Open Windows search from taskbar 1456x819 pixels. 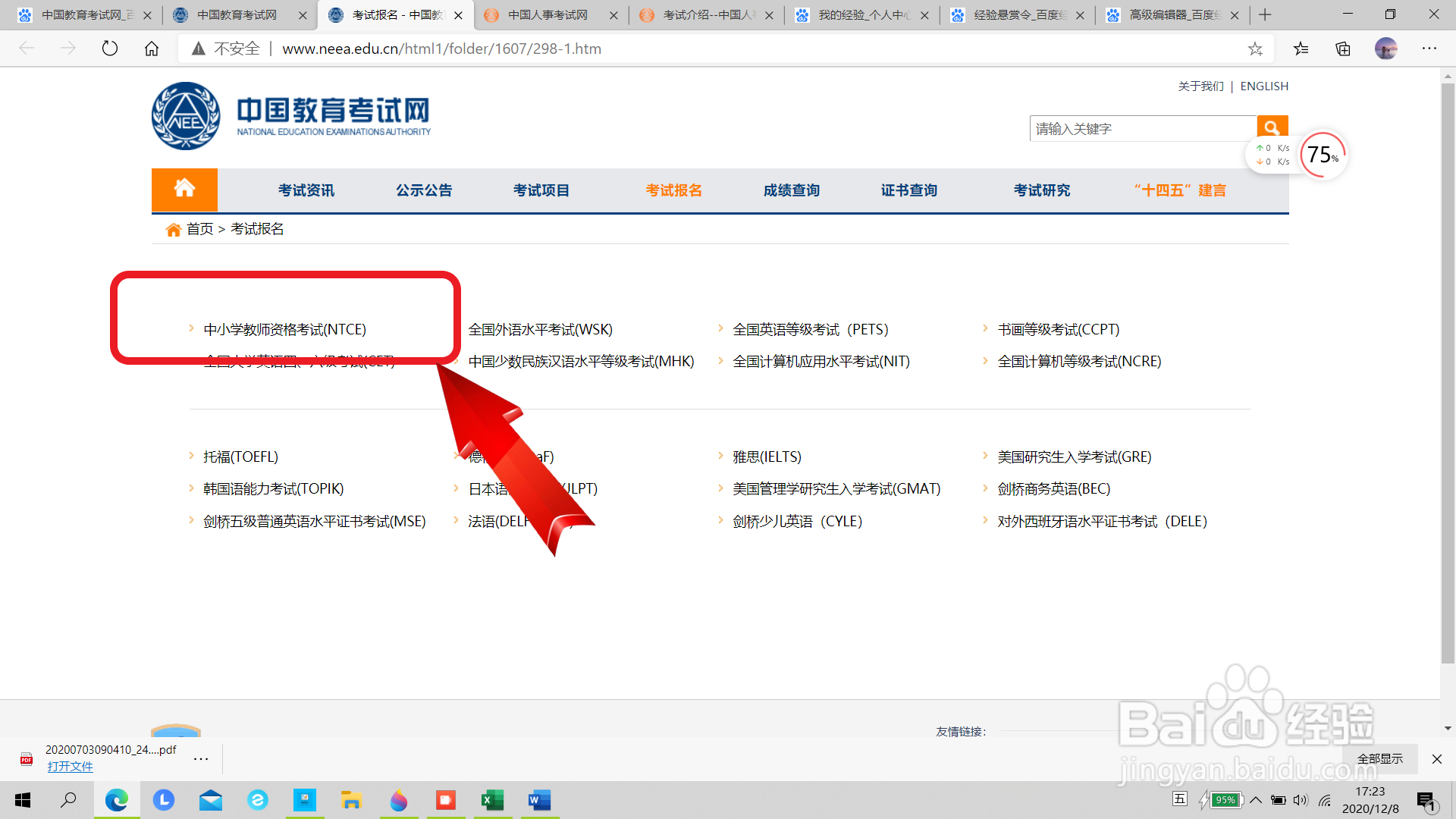click(x=68, y=800)
